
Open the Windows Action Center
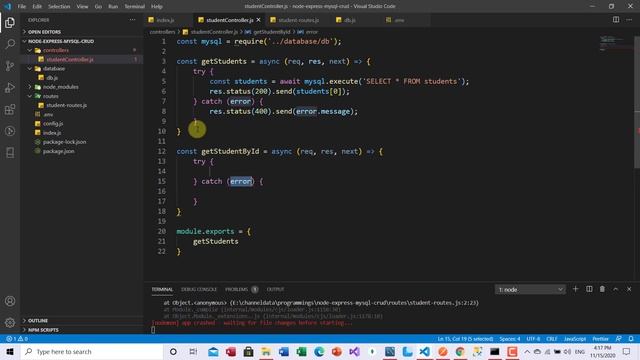(x=627, y=351)
